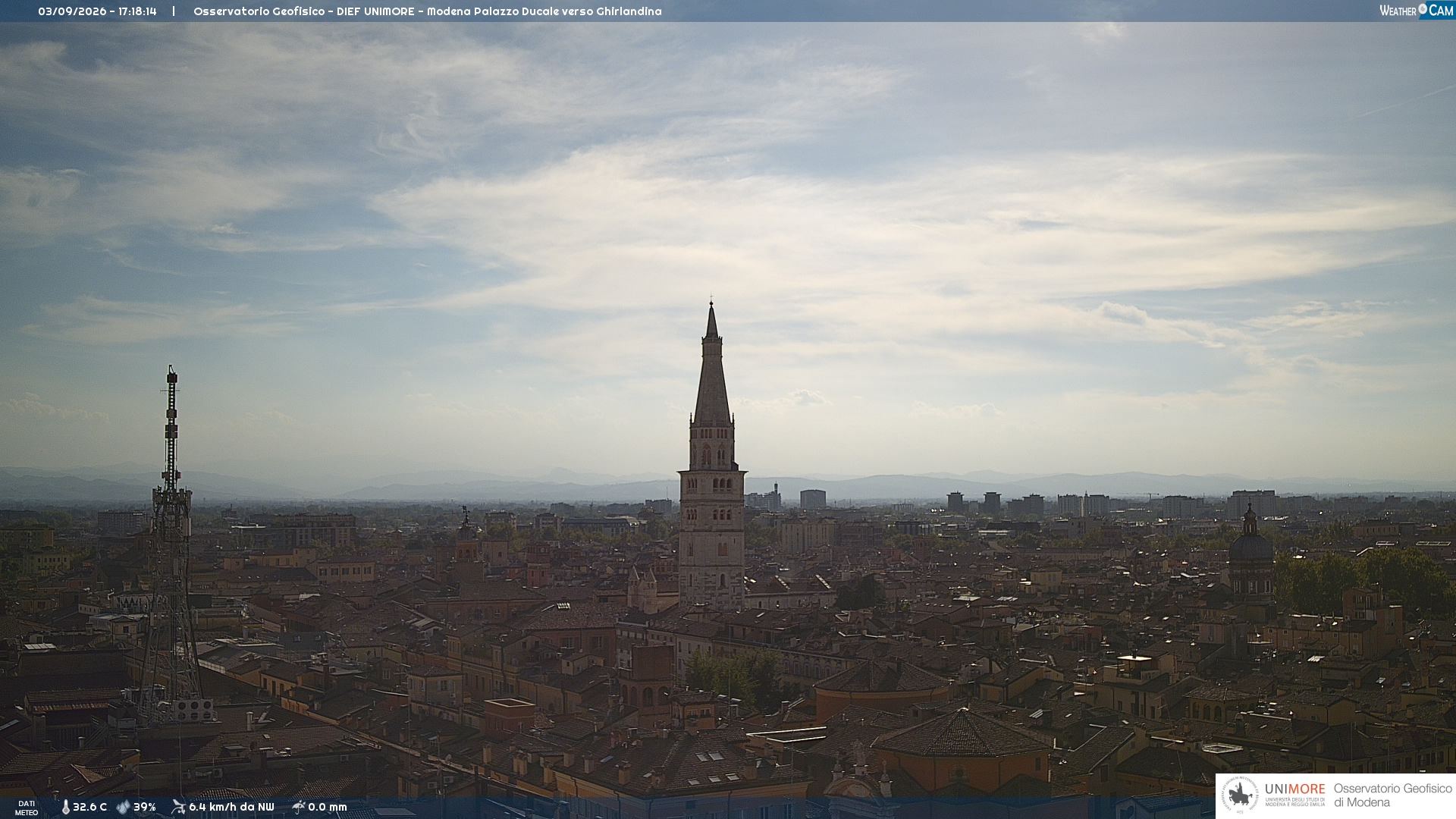Click the thermometer temperature icon

click(x=65, y=808)
